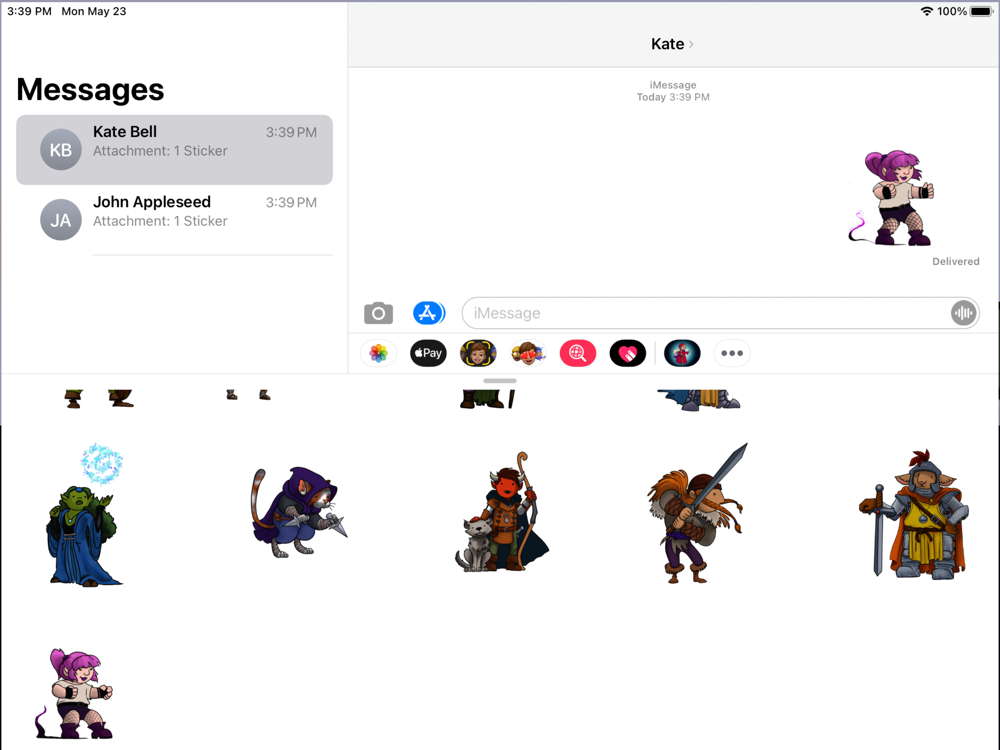Open the #images search icon
The image size is (1000, 750).
[x=578, y=353]
